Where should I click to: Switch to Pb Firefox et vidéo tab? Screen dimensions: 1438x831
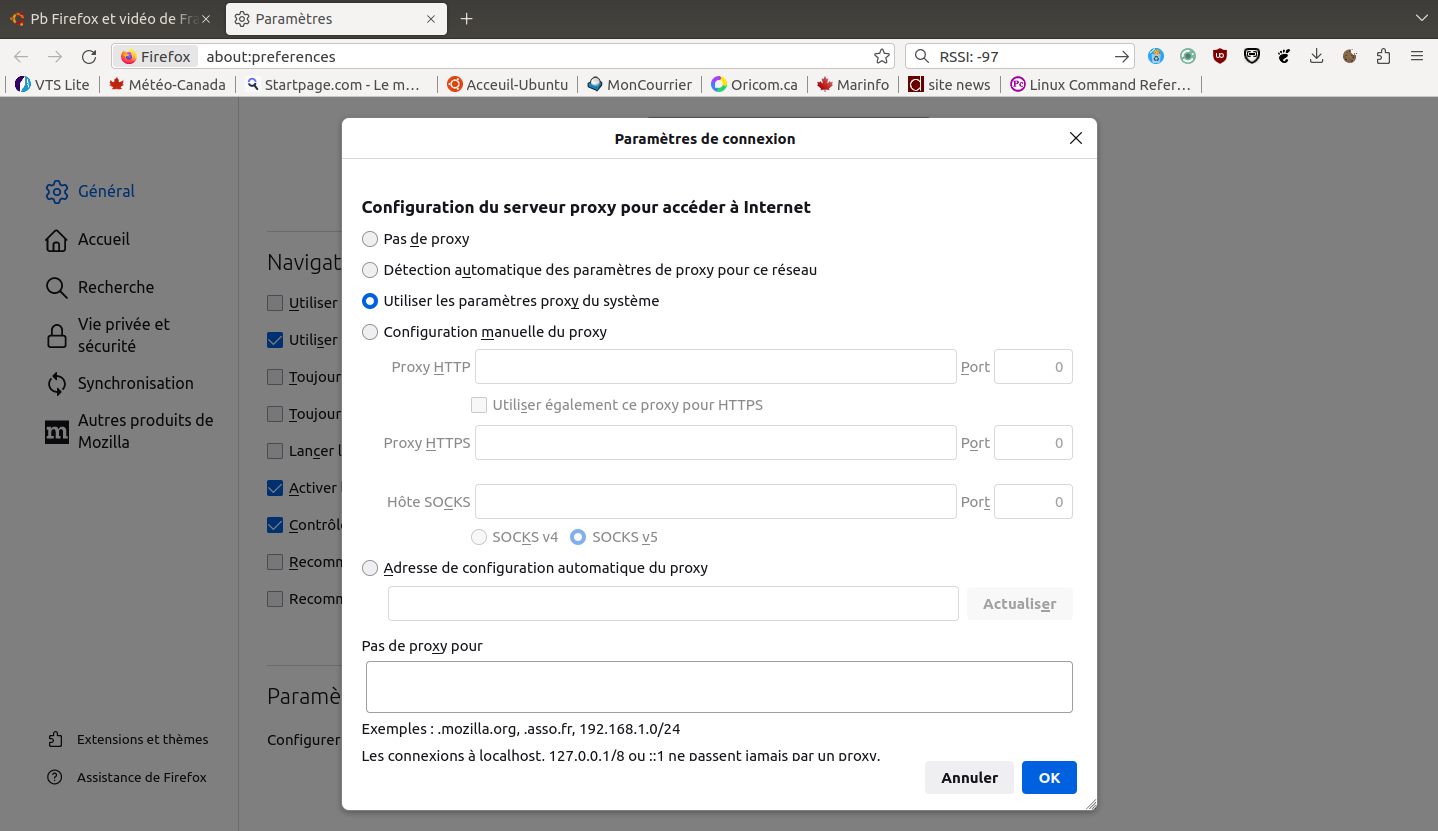coord(112,19)
